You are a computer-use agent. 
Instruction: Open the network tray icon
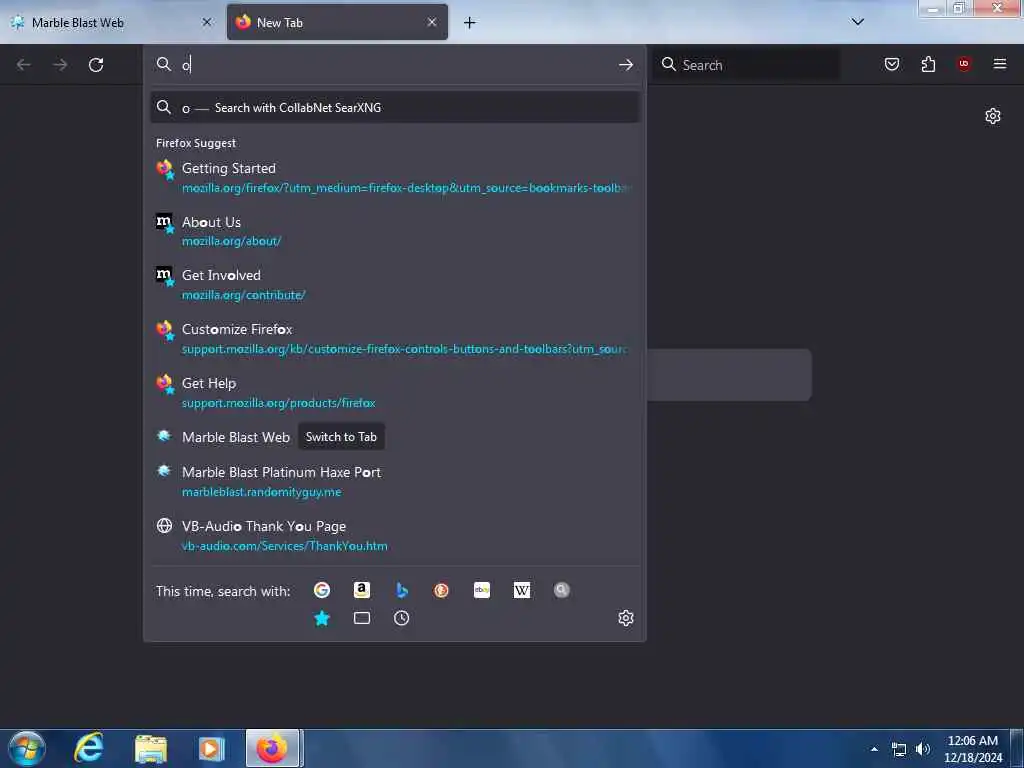click(x=899, y=749)
